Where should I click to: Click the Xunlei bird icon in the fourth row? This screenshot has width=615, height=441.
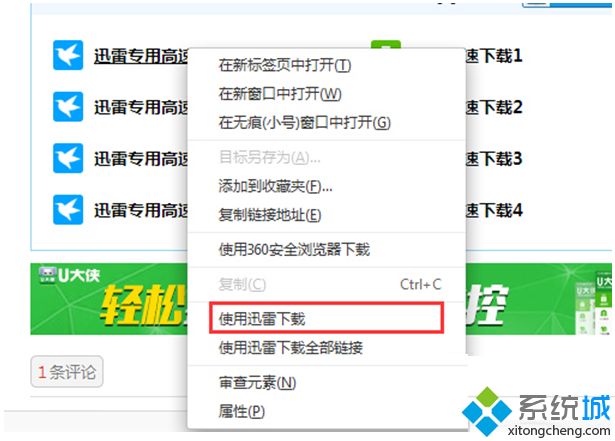[x=68, y=210]
